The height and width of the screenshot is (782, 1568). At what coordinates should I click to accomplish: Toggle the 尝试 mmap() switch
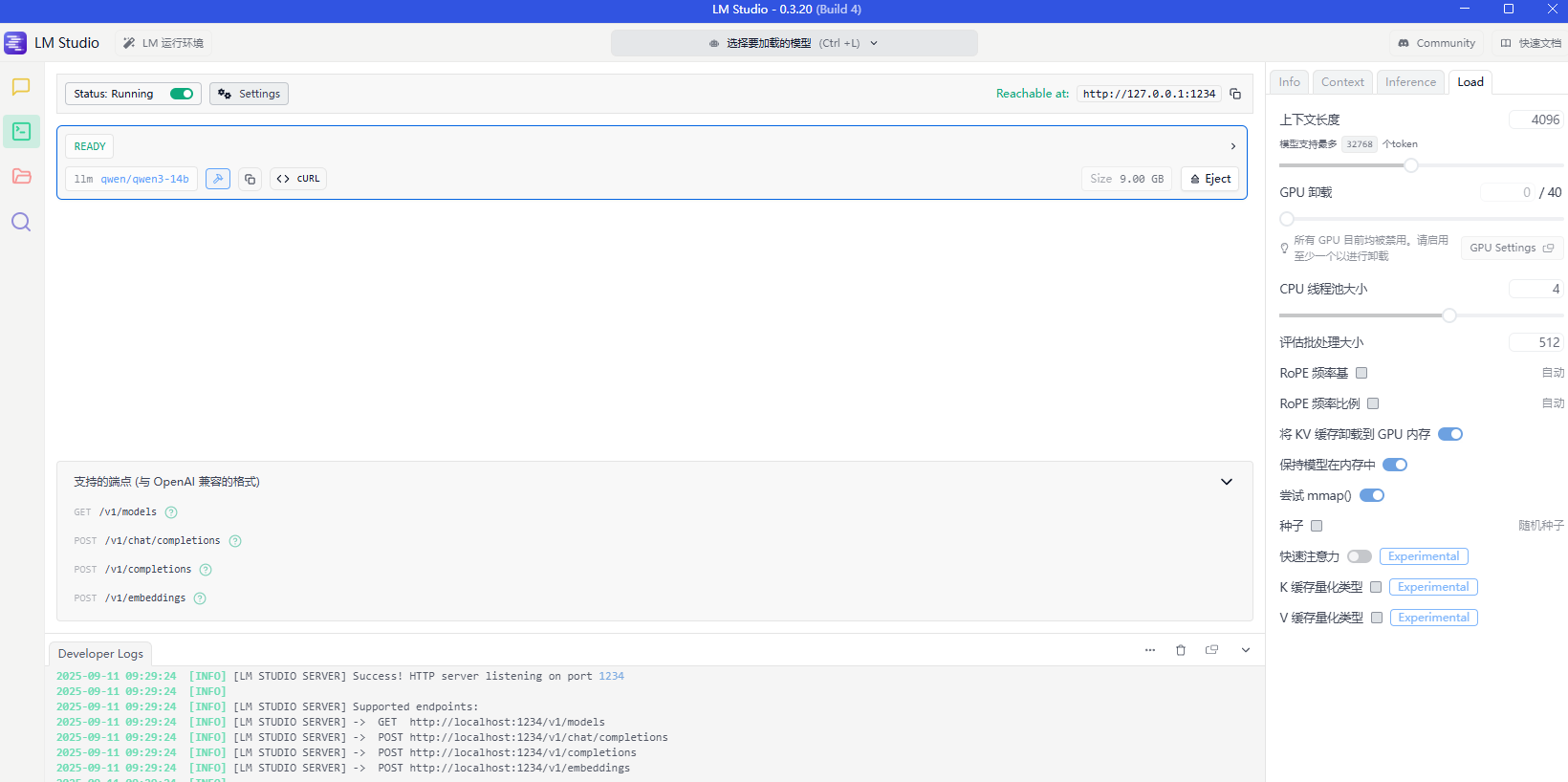tap(1372, 495)
